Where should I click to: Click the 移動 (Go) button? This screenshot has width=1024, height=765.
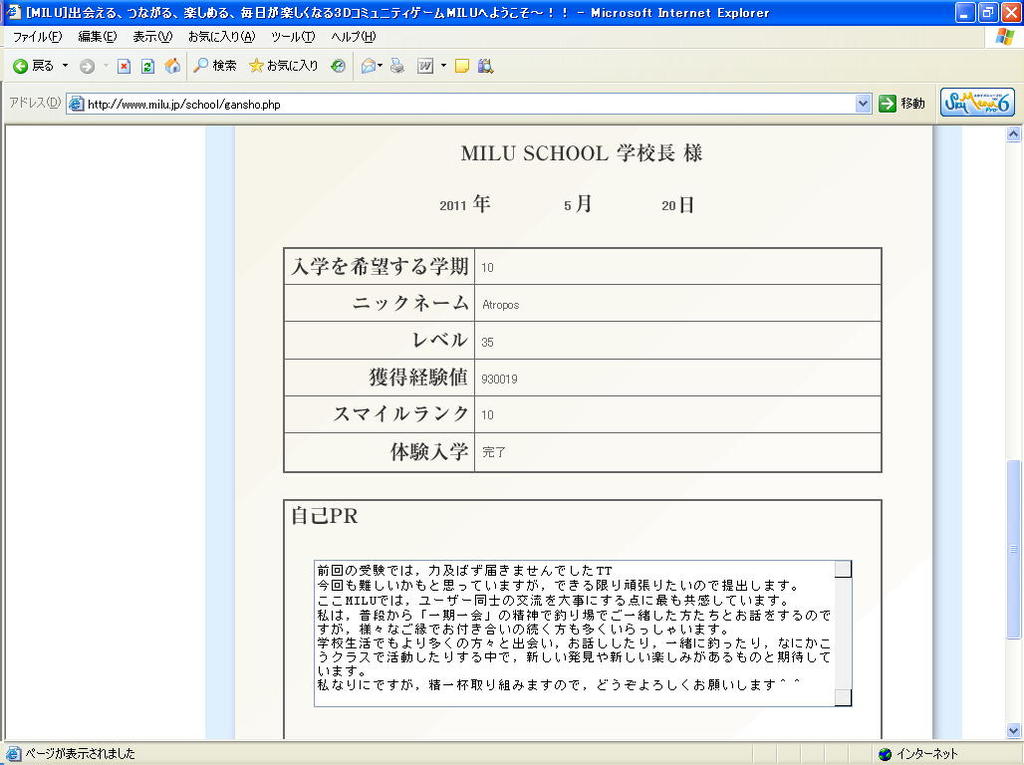click(x=901, y=104)
